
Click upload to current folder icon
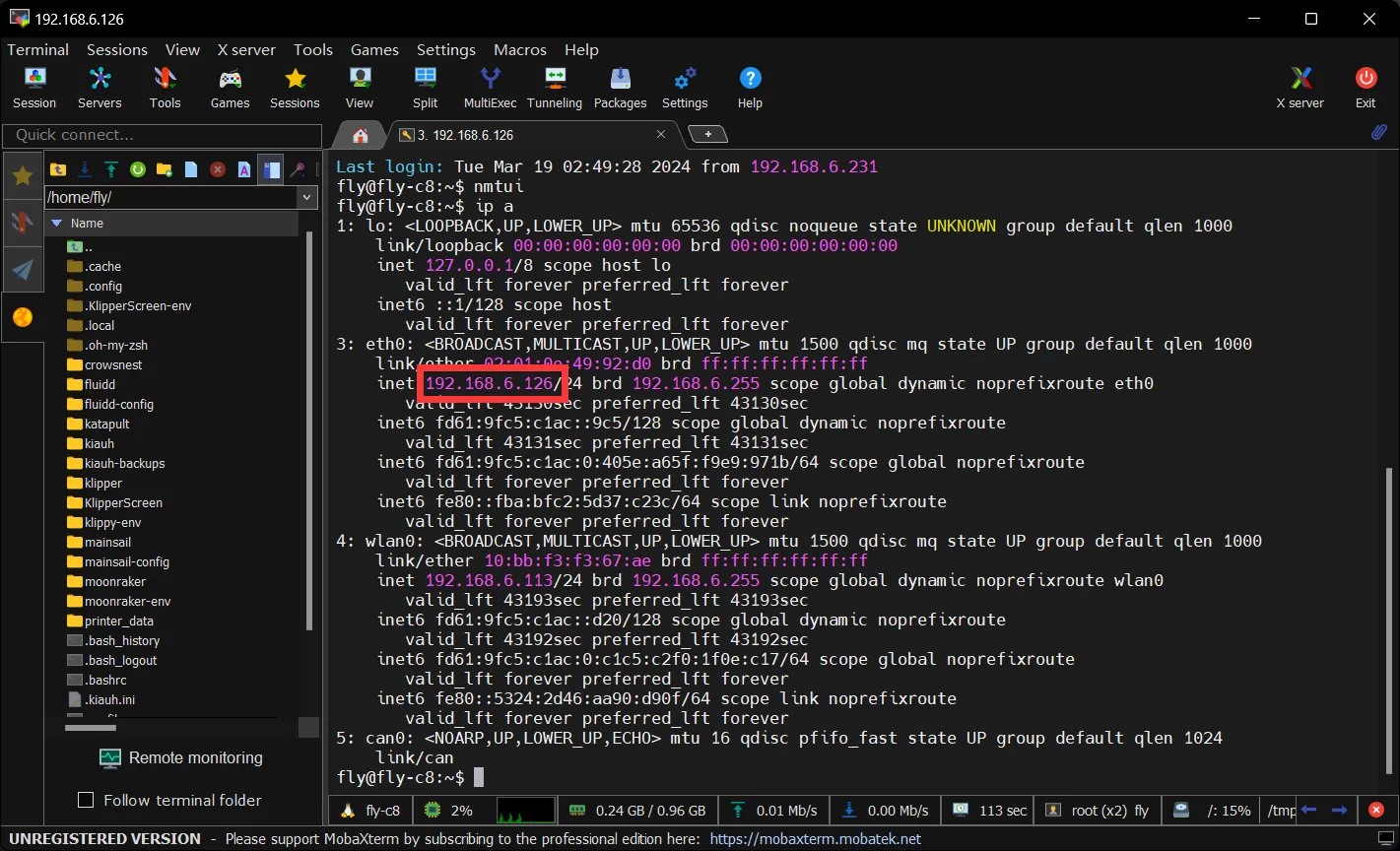[111, 170]
